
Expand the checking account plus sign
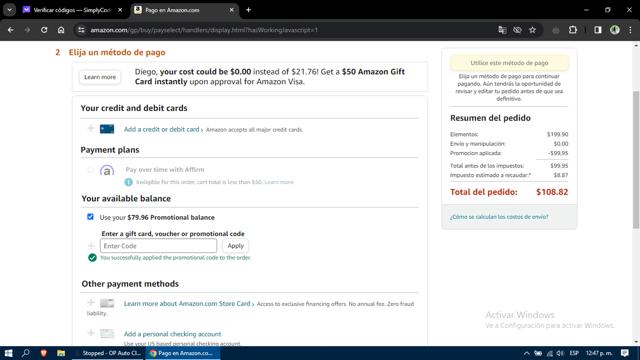(x=91, y=333)
